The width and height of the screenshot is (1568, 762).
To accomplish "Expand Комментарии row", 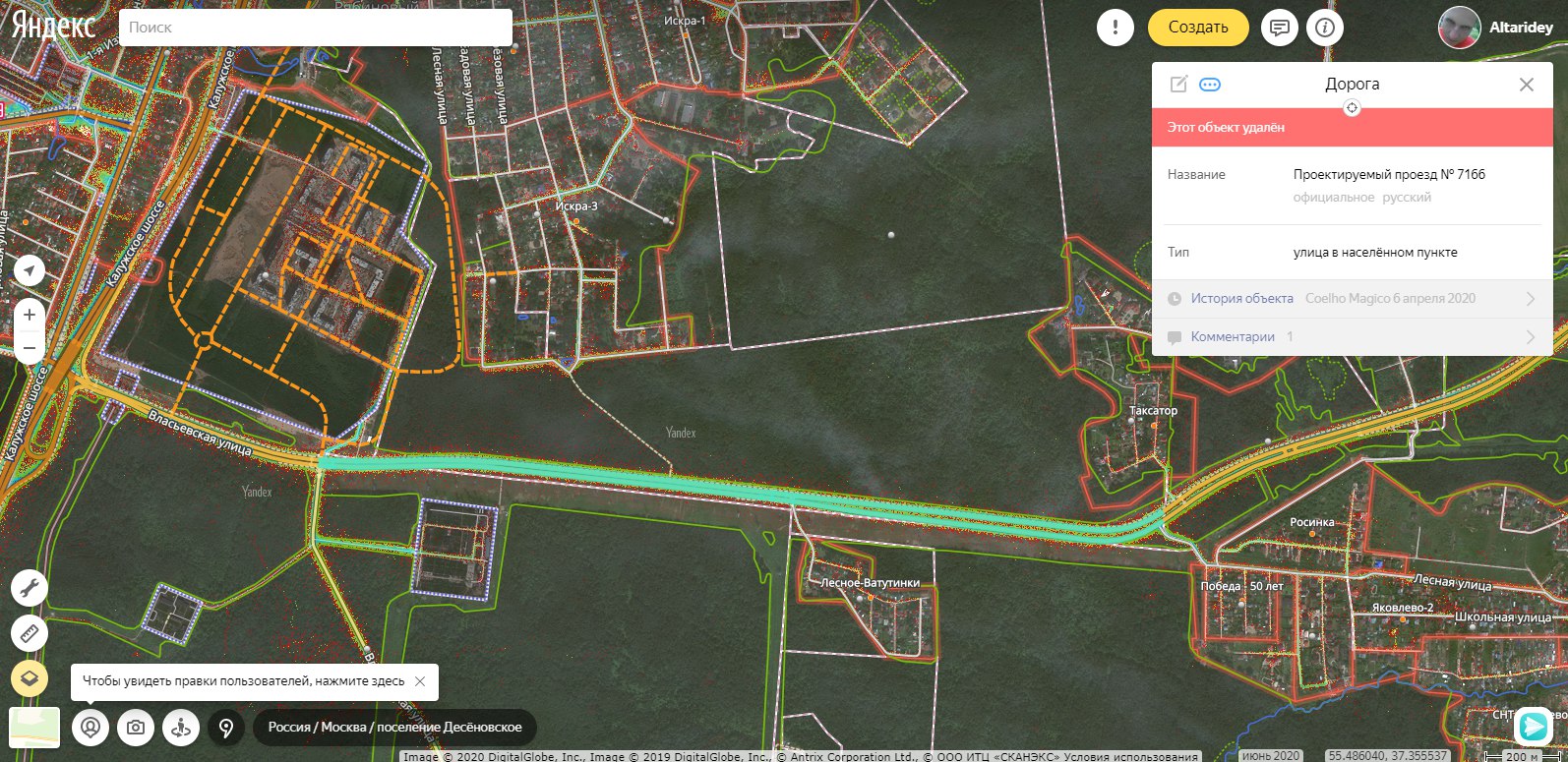I will click(x=1353, y=337).
